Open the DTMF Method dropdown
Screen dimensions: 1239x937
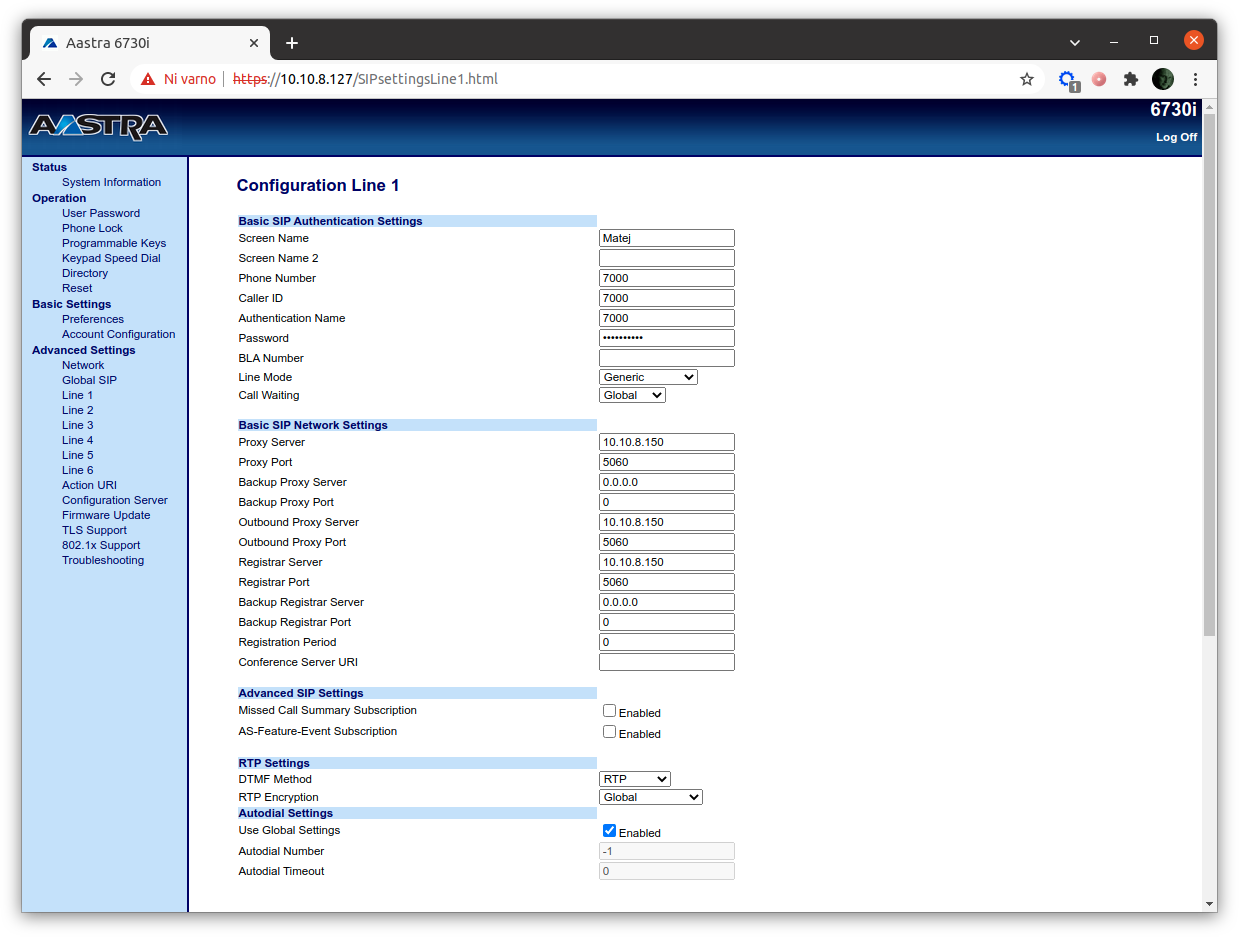coord(634,778)
